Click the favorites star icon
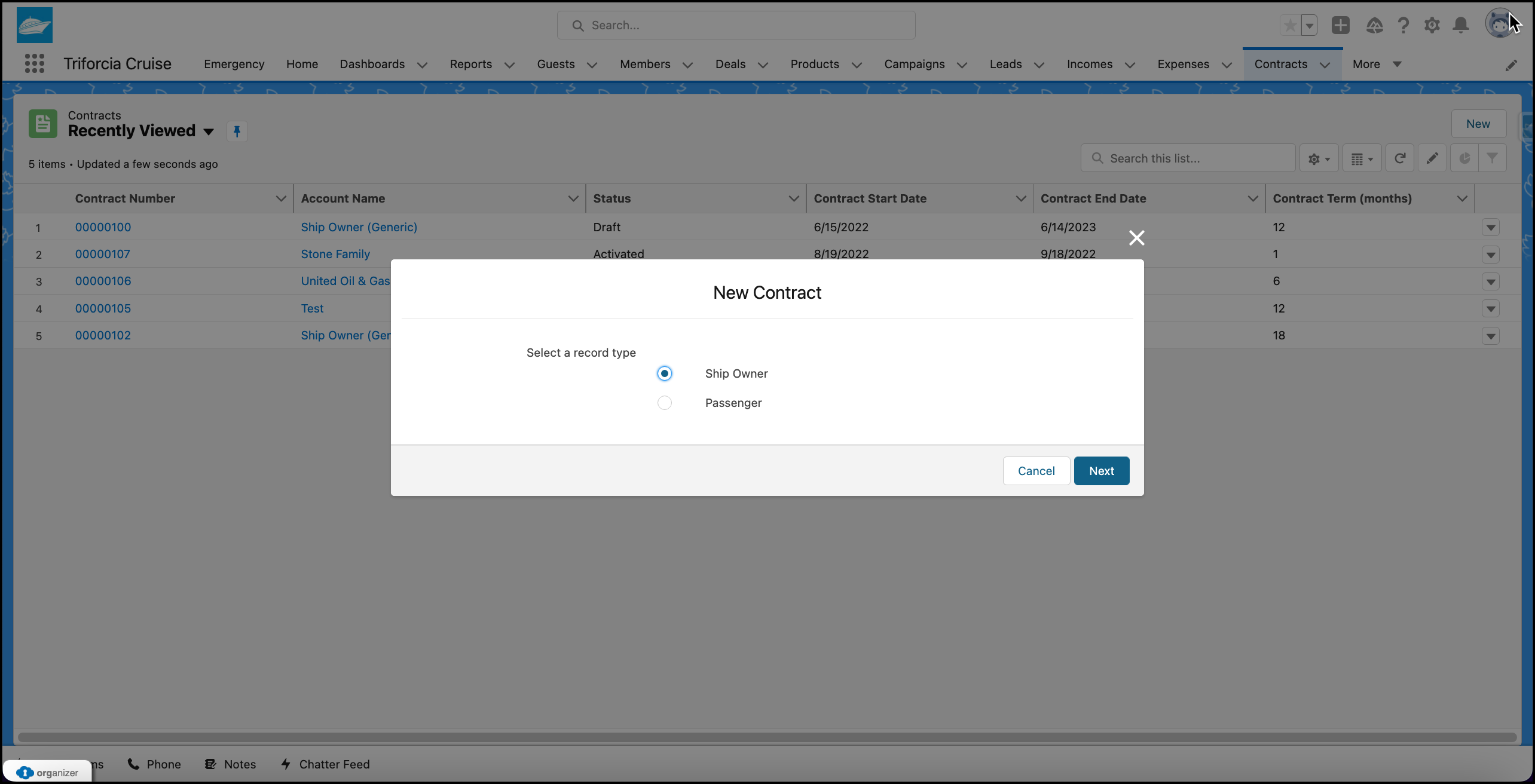 pyautogui.click(x=1290, y=25)
